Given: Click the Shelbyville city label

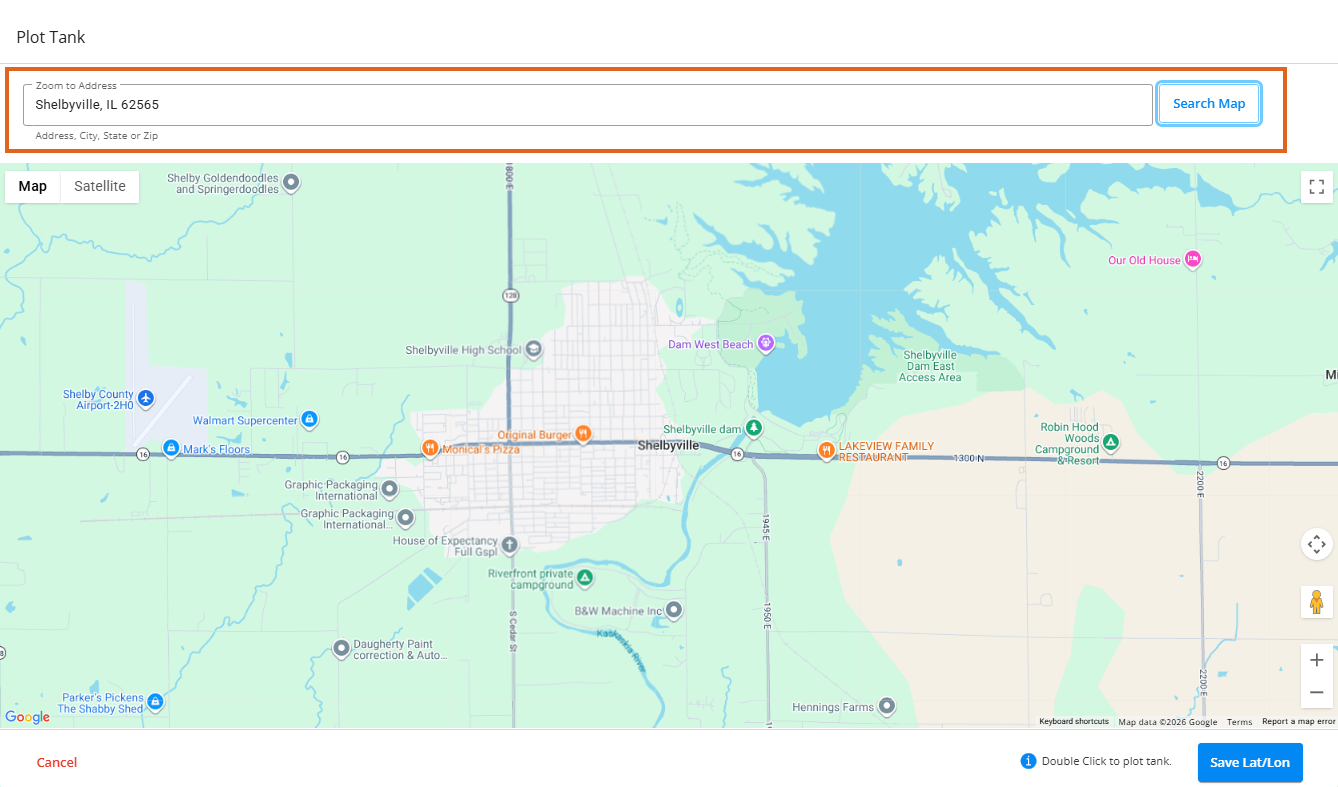Looking at the screenshot, I should [669, 446].
